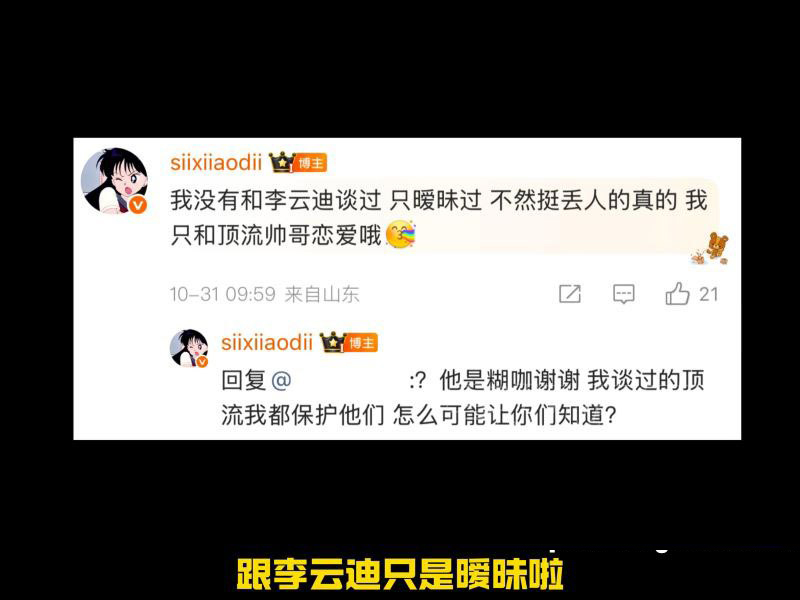The height and width of the screenshot is (600, 800).
Task: Open the reply author's small avatar
Action: click(189, 348)
